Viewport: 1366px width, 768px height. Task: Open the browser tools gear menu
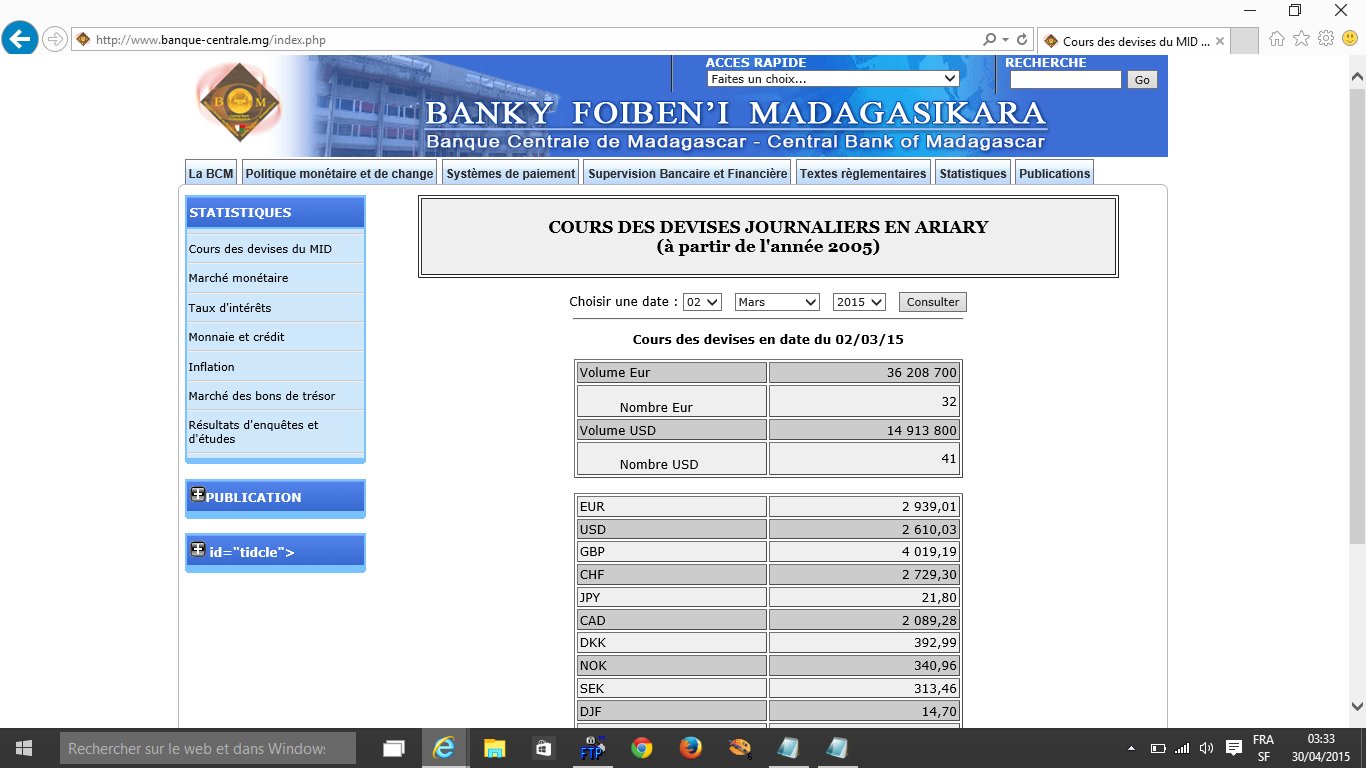point(1326,39)
